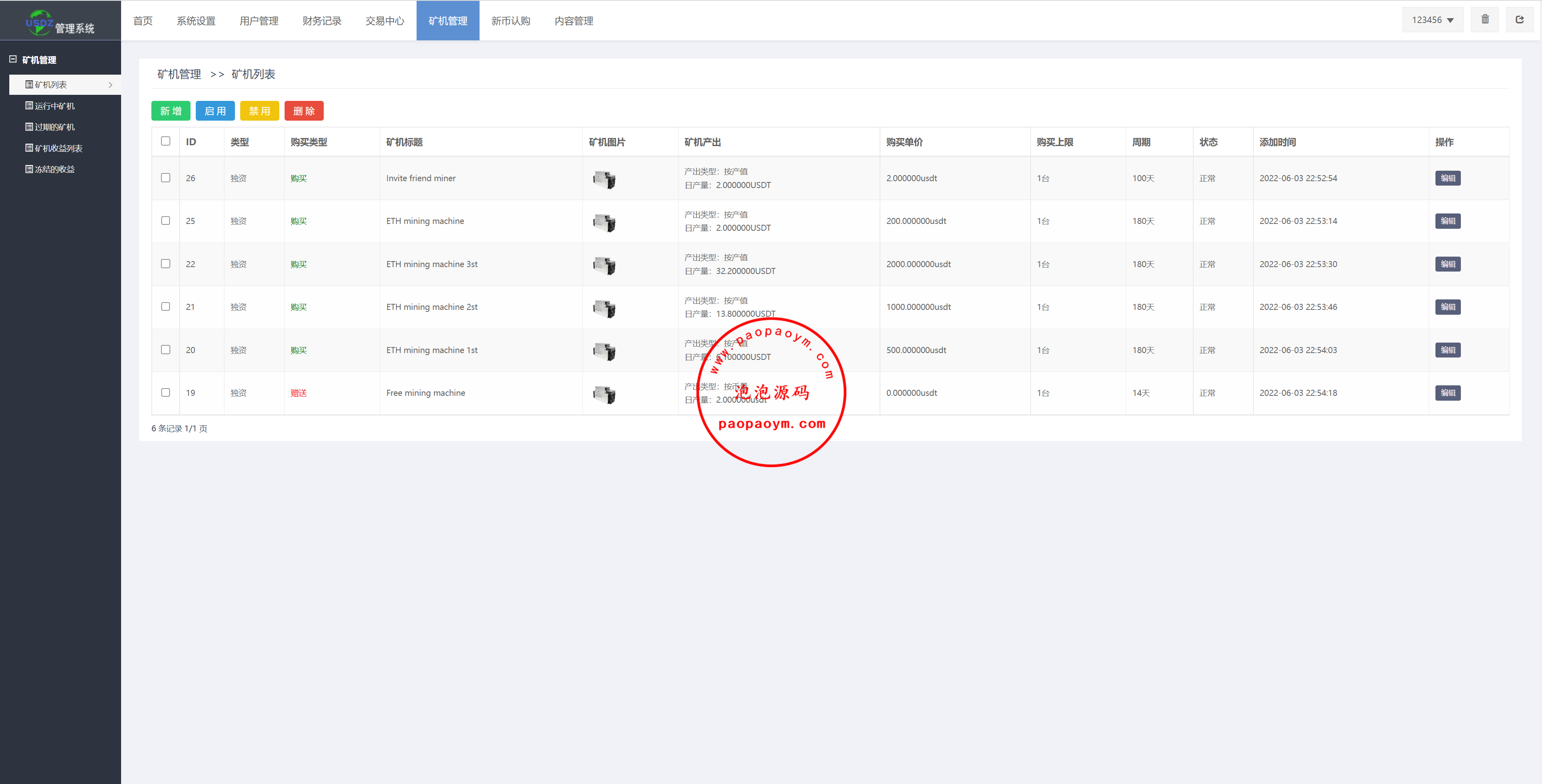Open the 123456 user dropdown
This screenshot has width=1542, height=784.
(1433, 20)
